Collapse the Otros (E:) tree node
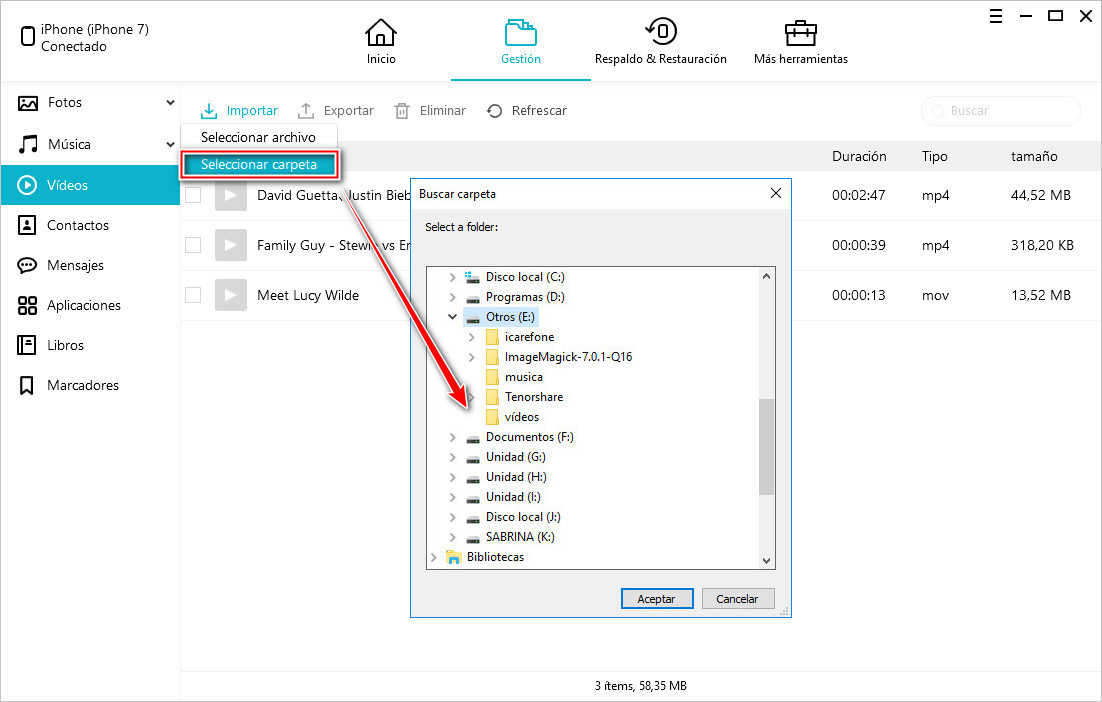The height and width of the screenshot is (702, 1102). [x=453, y=317]
